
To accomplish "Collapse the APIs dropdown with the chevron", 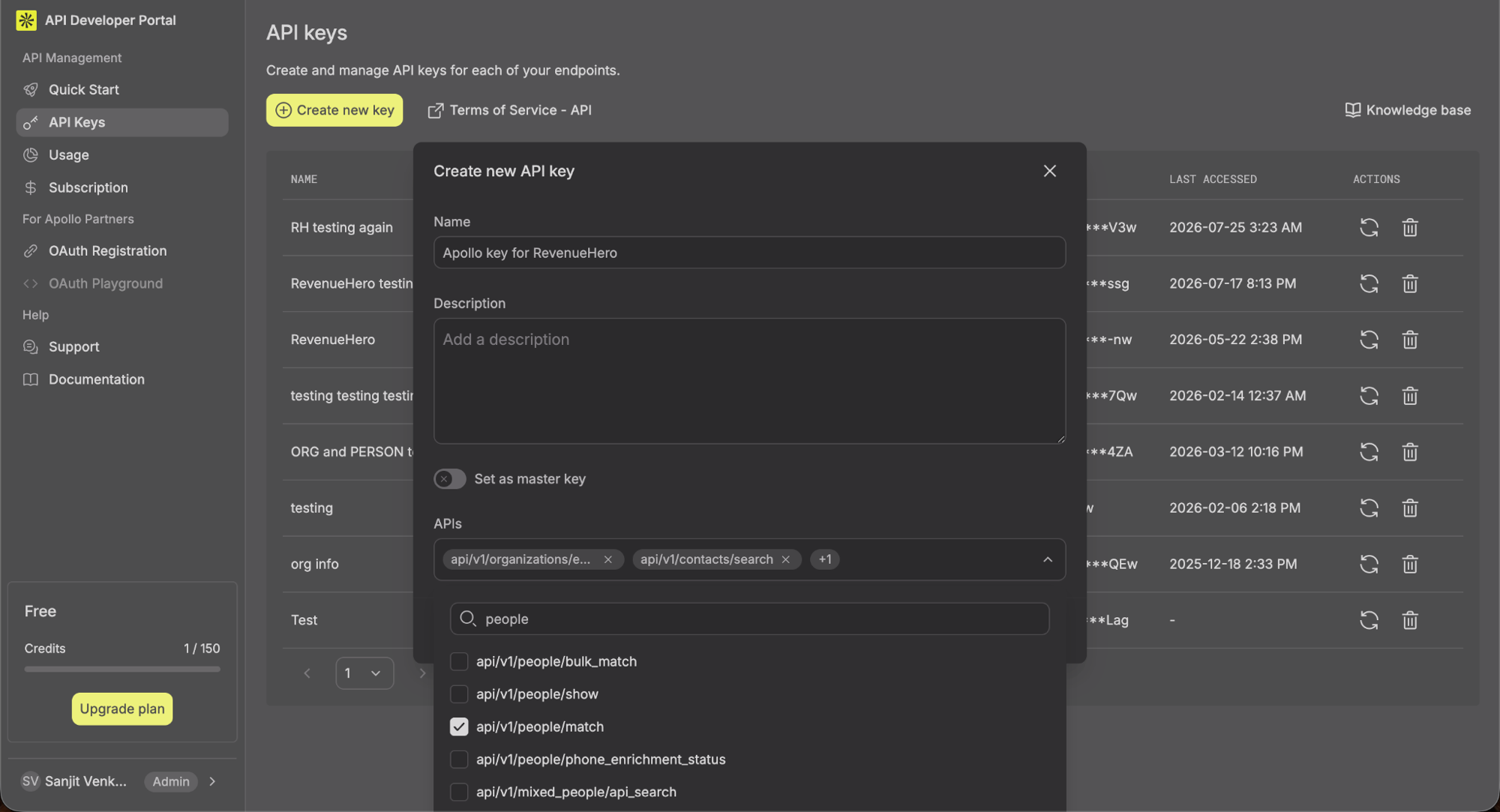I will [x=1048, y=559].
